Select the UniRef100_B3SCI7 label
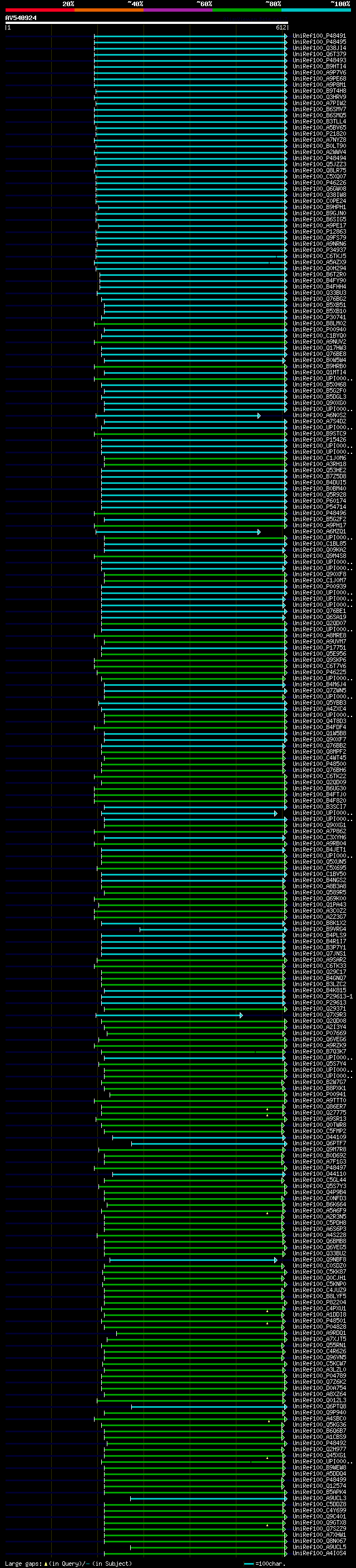This screenshot has height=1568, width=356. click(x=319, y=807)
